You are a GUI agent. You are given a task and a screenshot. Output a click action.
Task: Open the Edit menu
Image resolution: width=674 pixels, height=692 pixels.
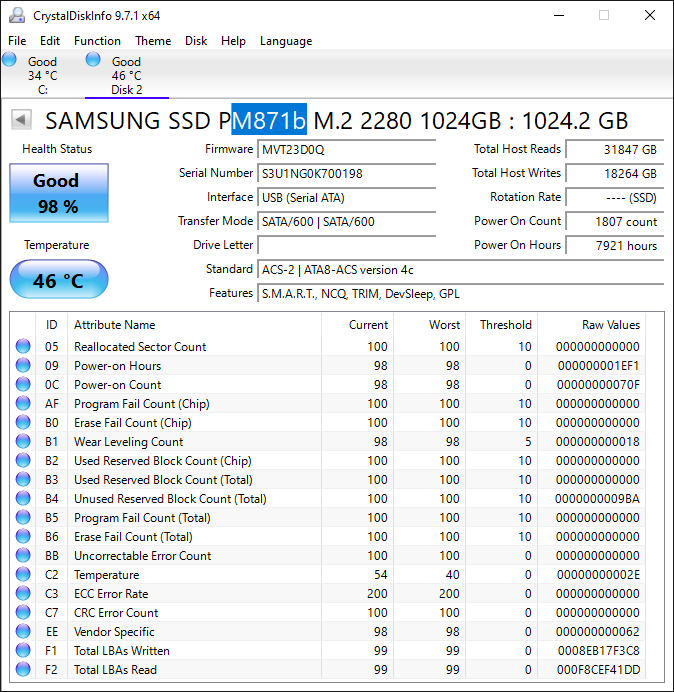pyautogui.click(x=49, y=41)
